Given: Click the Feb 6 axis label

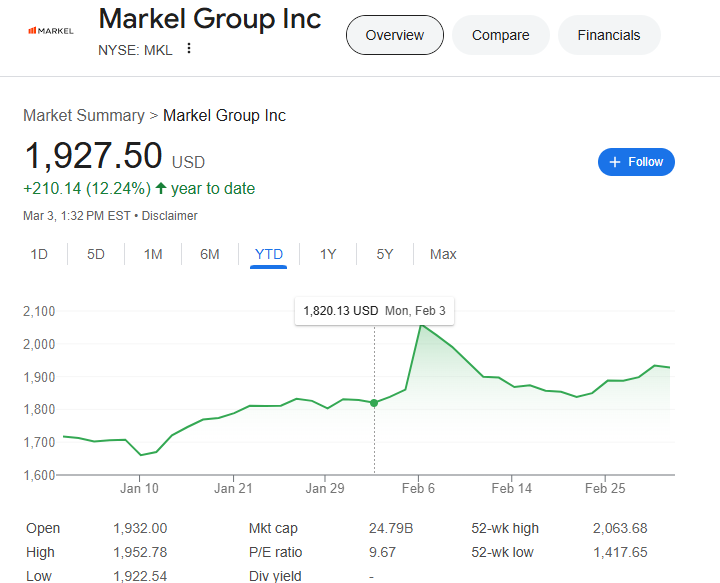Looking at the screenshot, I should coord(418,488).
